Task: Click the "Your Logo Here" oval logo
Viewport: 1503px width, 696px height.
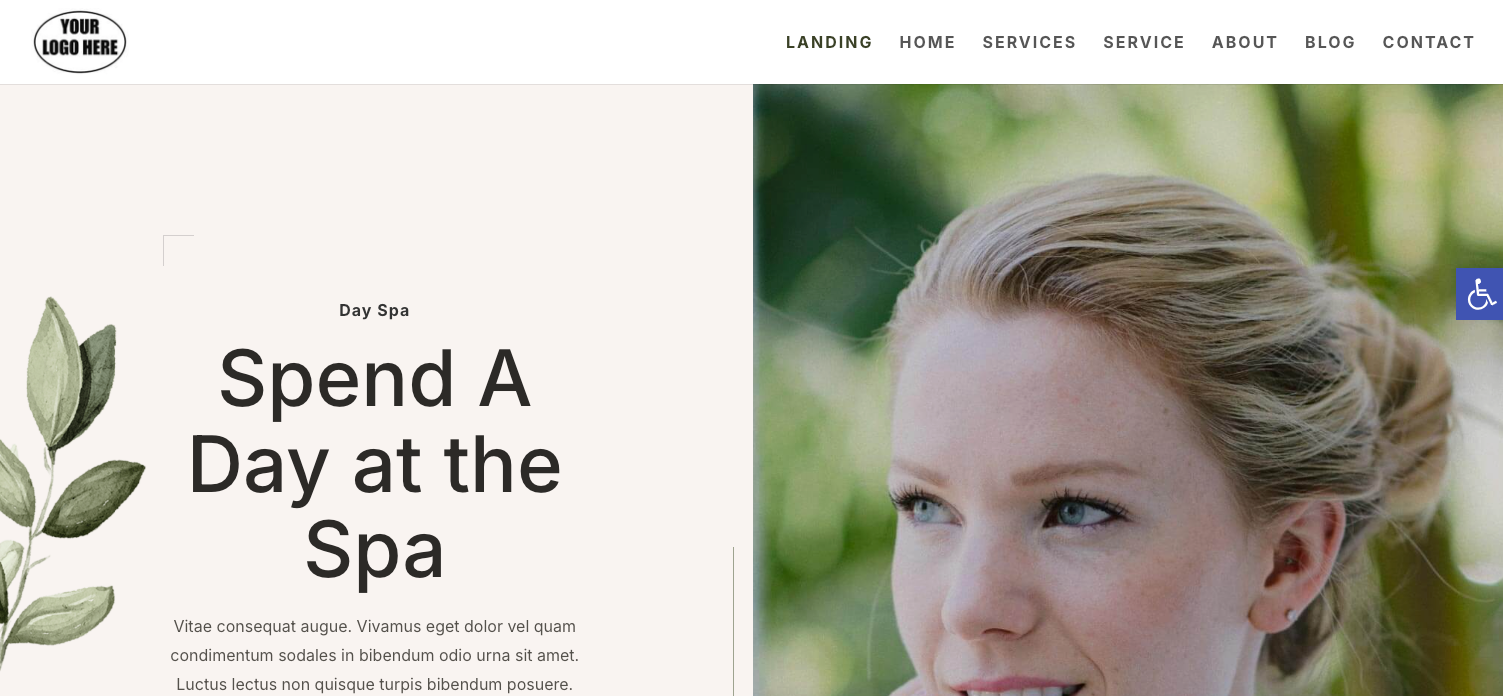Action: [80, 42]
